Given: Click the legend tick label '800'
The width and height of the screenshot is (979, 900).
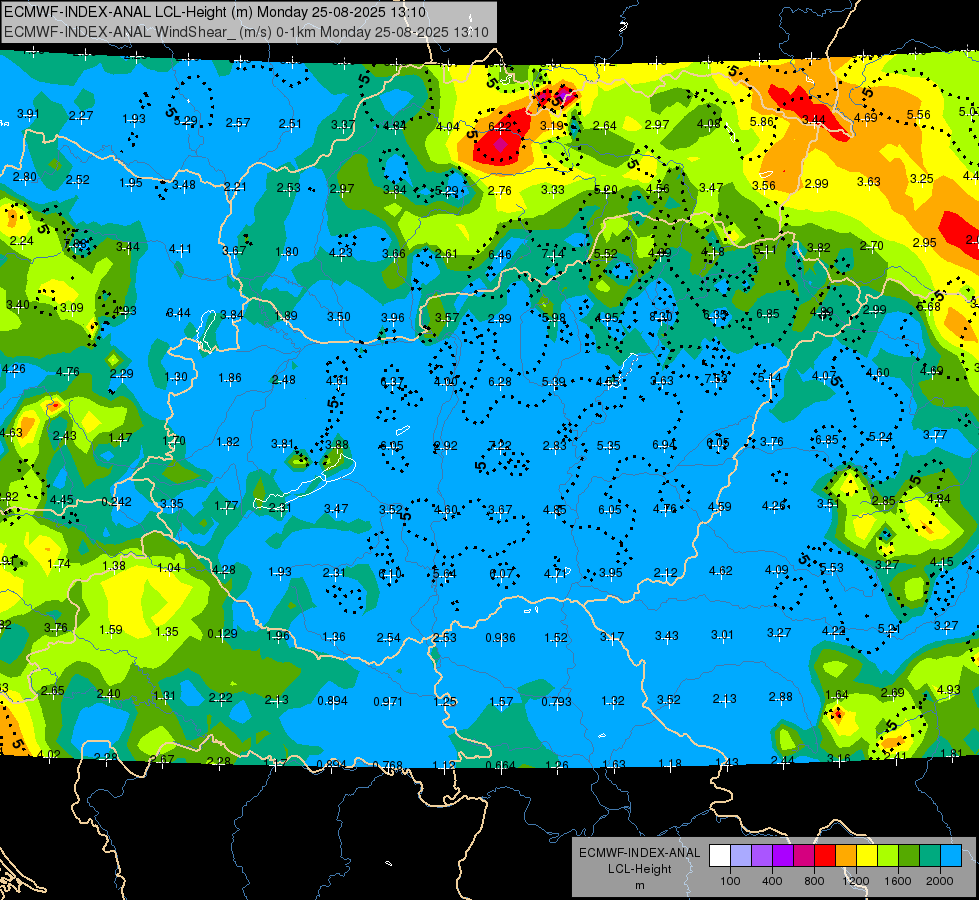Looking at the screenshot, I should pyautogui.click(x=814, y=881).
